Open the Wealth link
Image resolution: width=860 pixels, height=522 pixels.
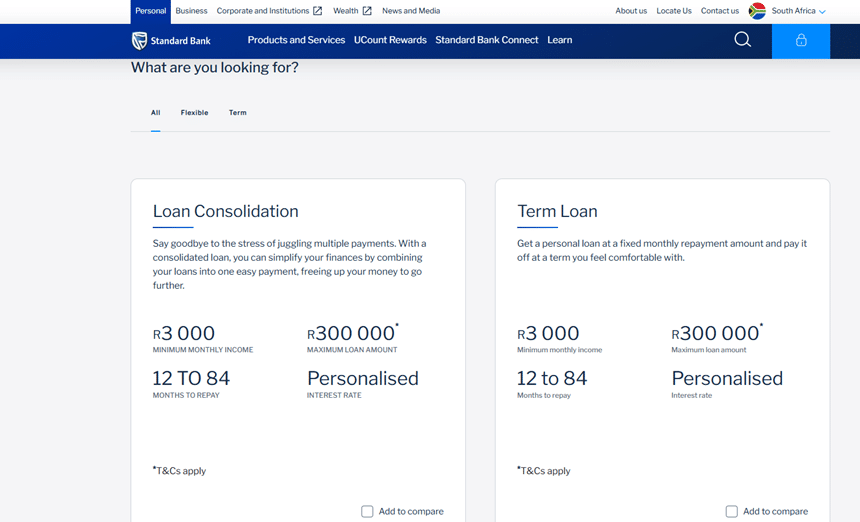point(346,11)
